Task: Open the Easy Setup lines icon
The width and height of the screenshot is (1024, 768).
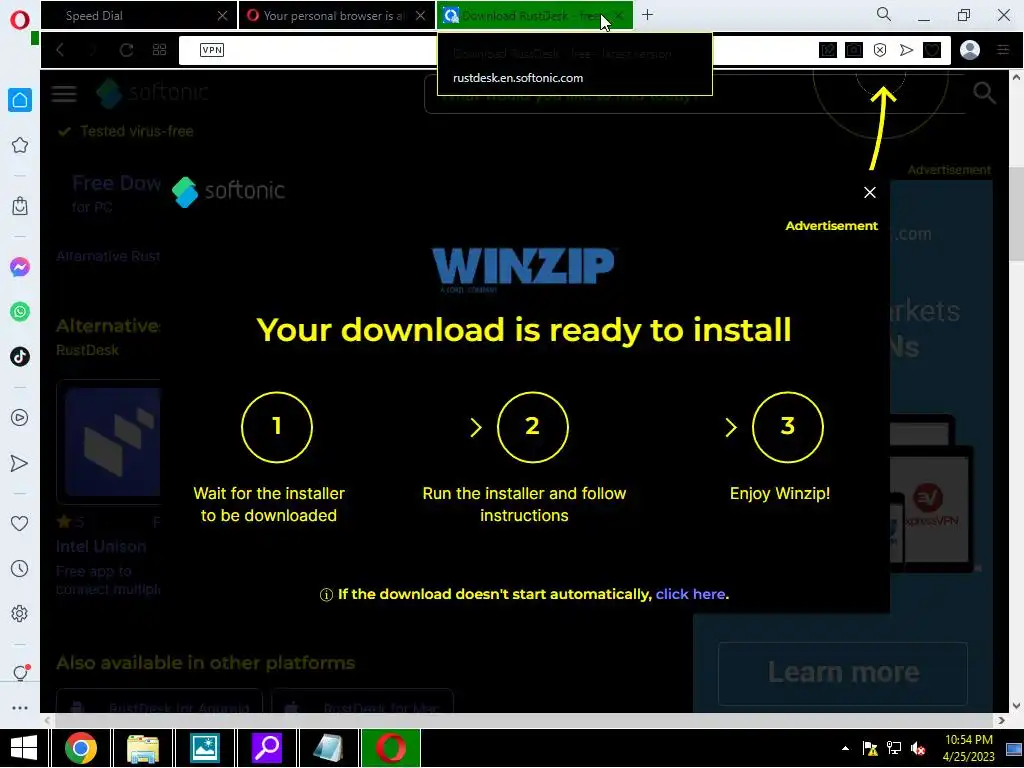Action: (1004, 50)
